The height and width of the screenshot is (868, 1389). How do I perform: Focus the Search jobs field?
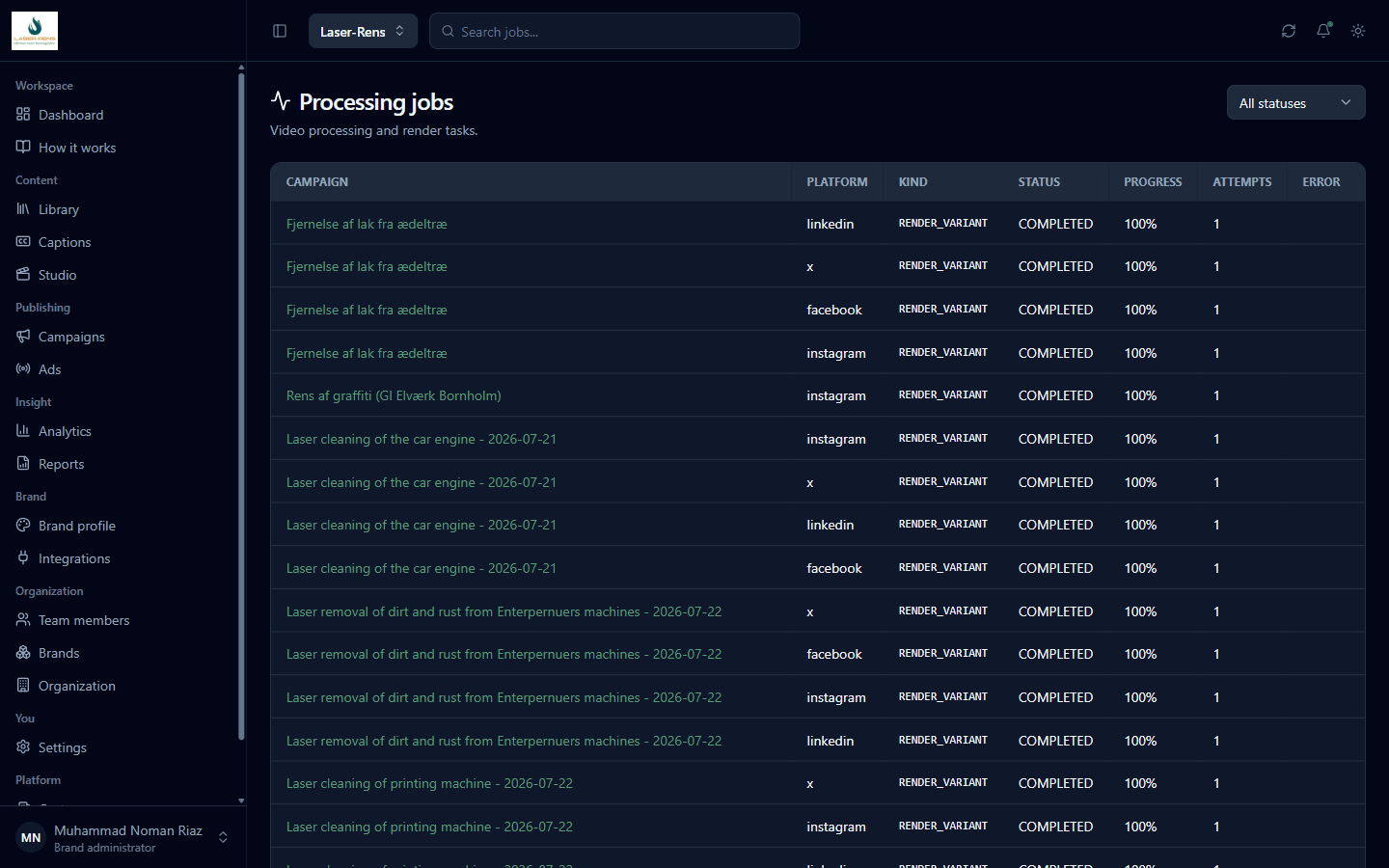pyautogui.click(x=614, y=31)
